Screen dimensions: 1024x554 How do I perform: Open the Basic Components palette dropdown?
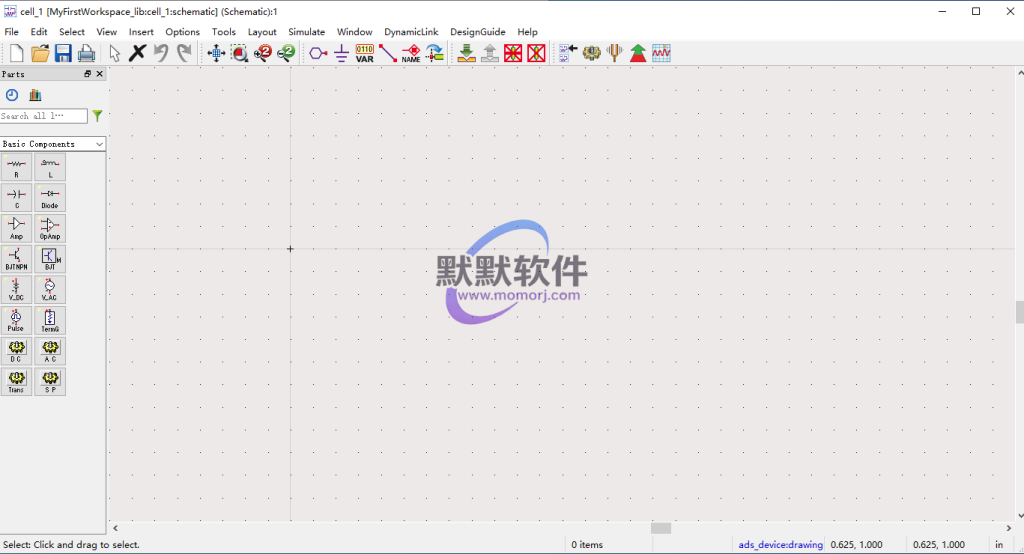53,144
